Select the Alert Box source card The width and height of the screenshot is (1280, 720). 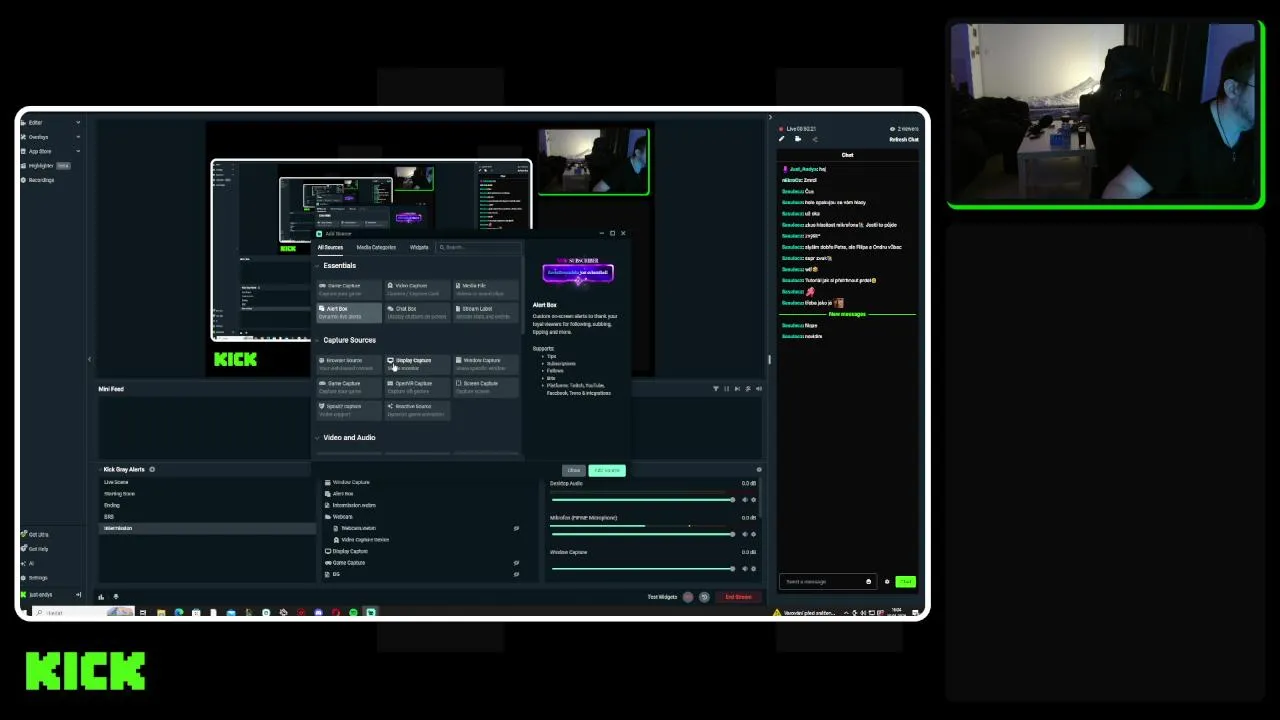pos(348,313)
